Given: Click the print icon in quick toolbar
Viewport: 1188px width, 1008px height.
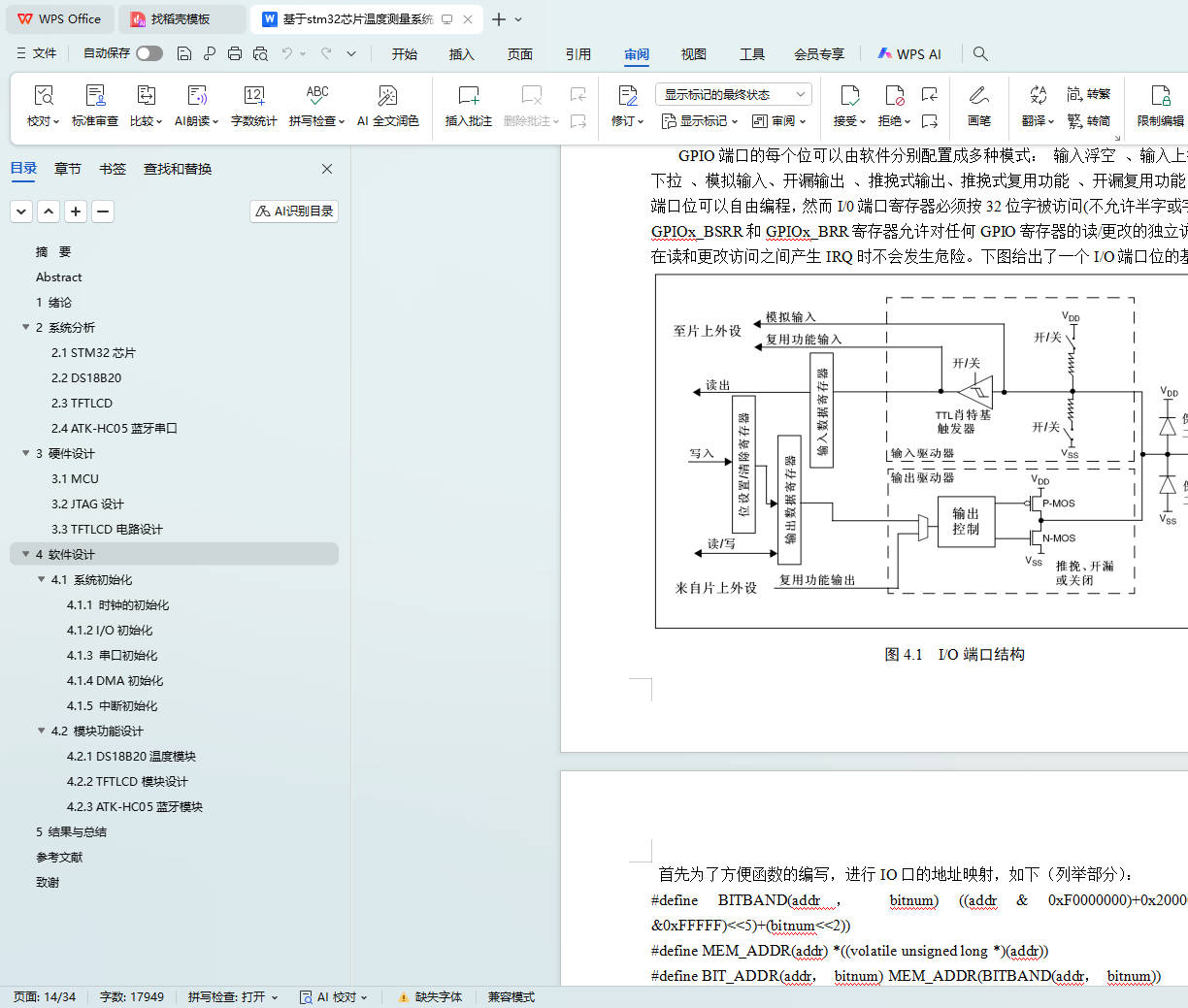Looking at the screenshot, I should 235,54.
